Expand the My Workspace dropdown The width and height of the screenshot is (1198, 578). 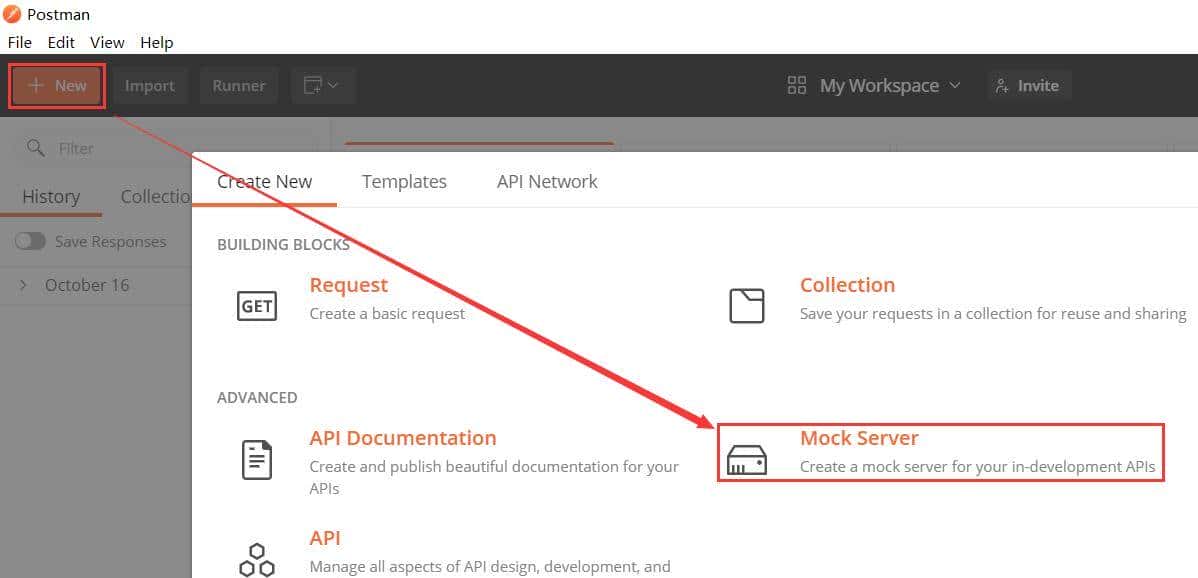(x=889, y=86)
